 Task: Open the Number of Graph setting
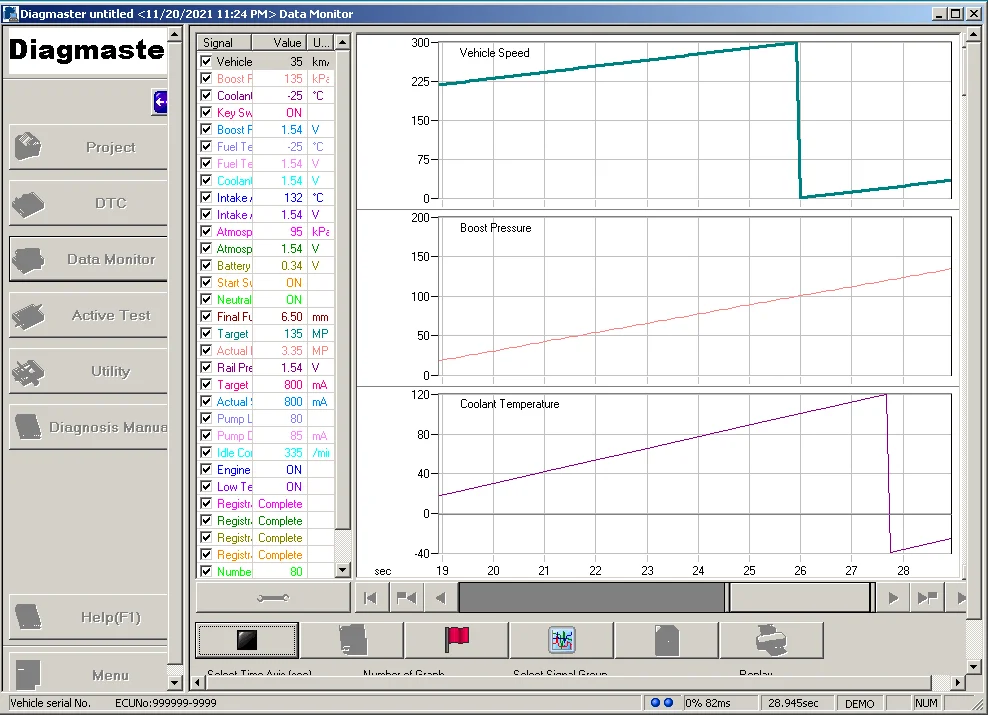pos(351,640)
